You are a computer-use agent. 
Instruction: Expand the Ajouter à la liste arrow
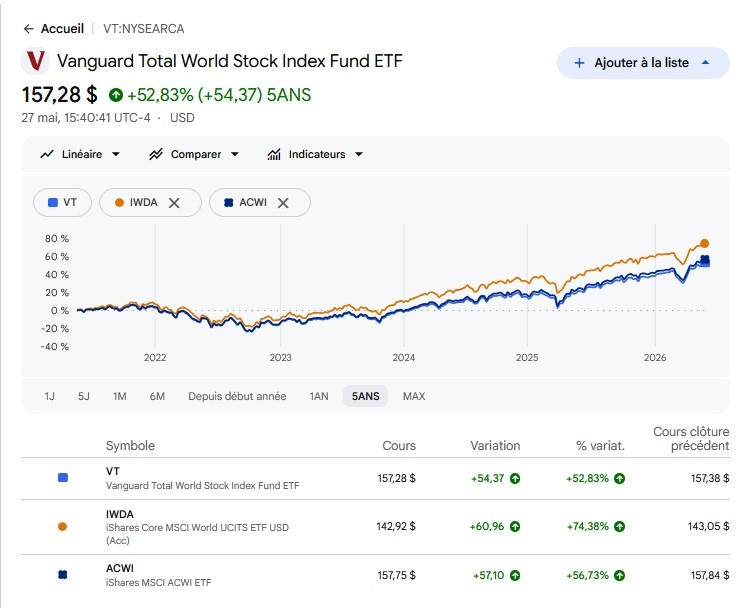coord(706,63)
